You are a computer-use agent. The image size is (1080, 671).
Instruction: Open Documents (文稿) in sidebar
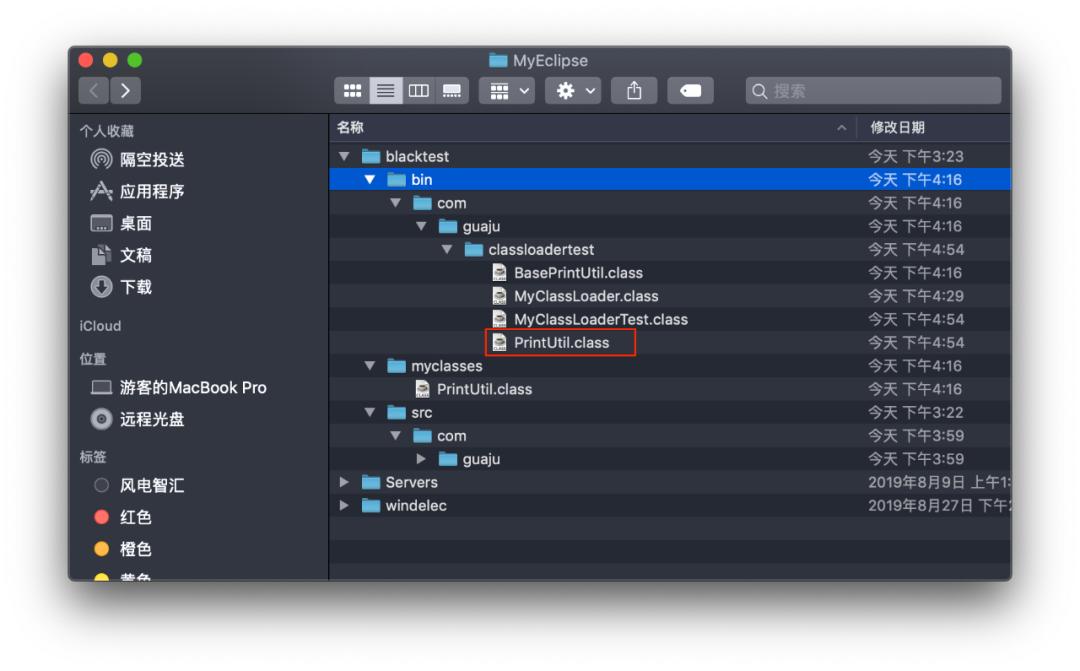[x=121, y=255]
